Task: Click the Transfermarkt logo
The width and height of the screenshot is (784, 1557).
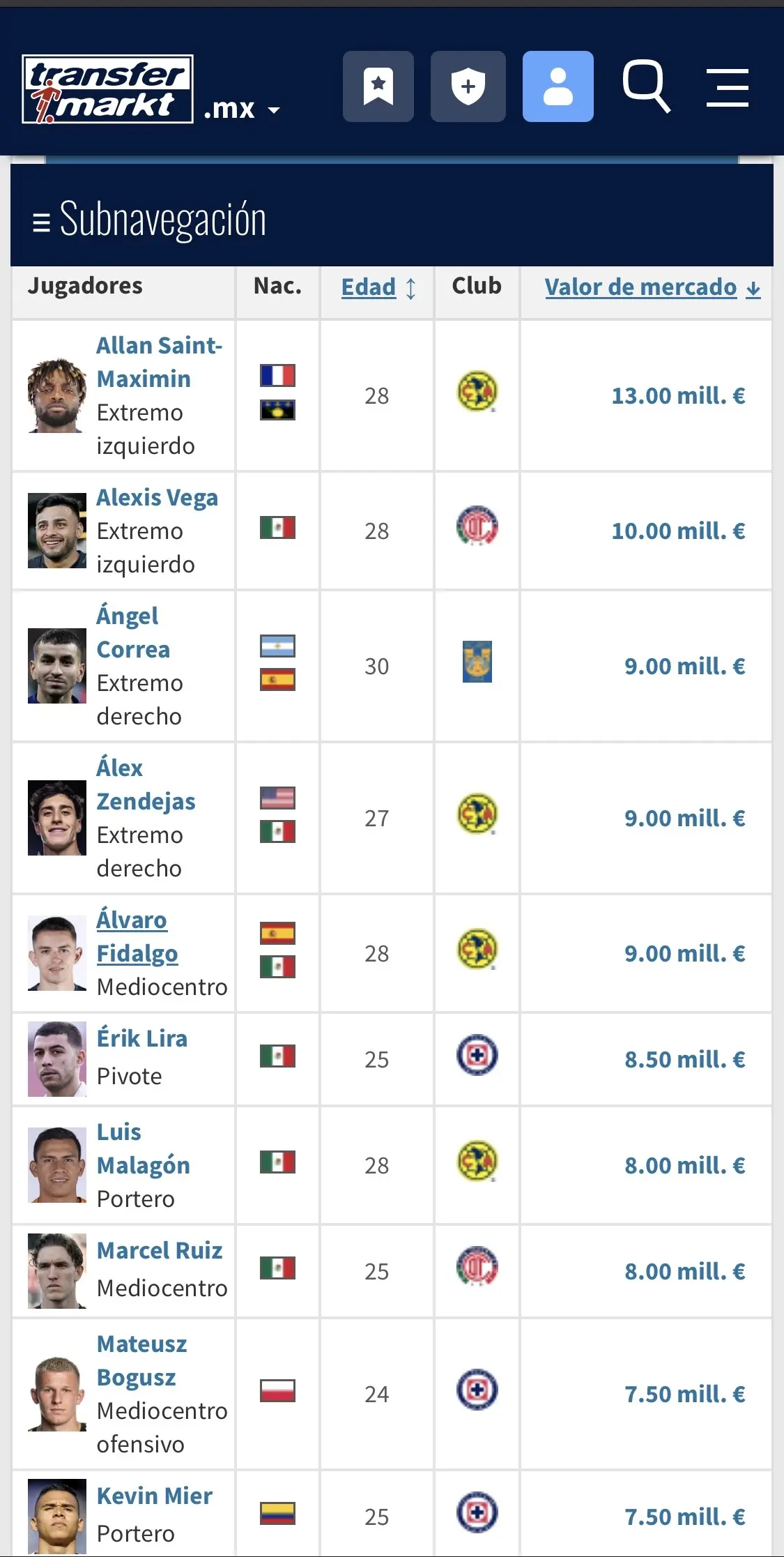Action: [x=106, y=86]
